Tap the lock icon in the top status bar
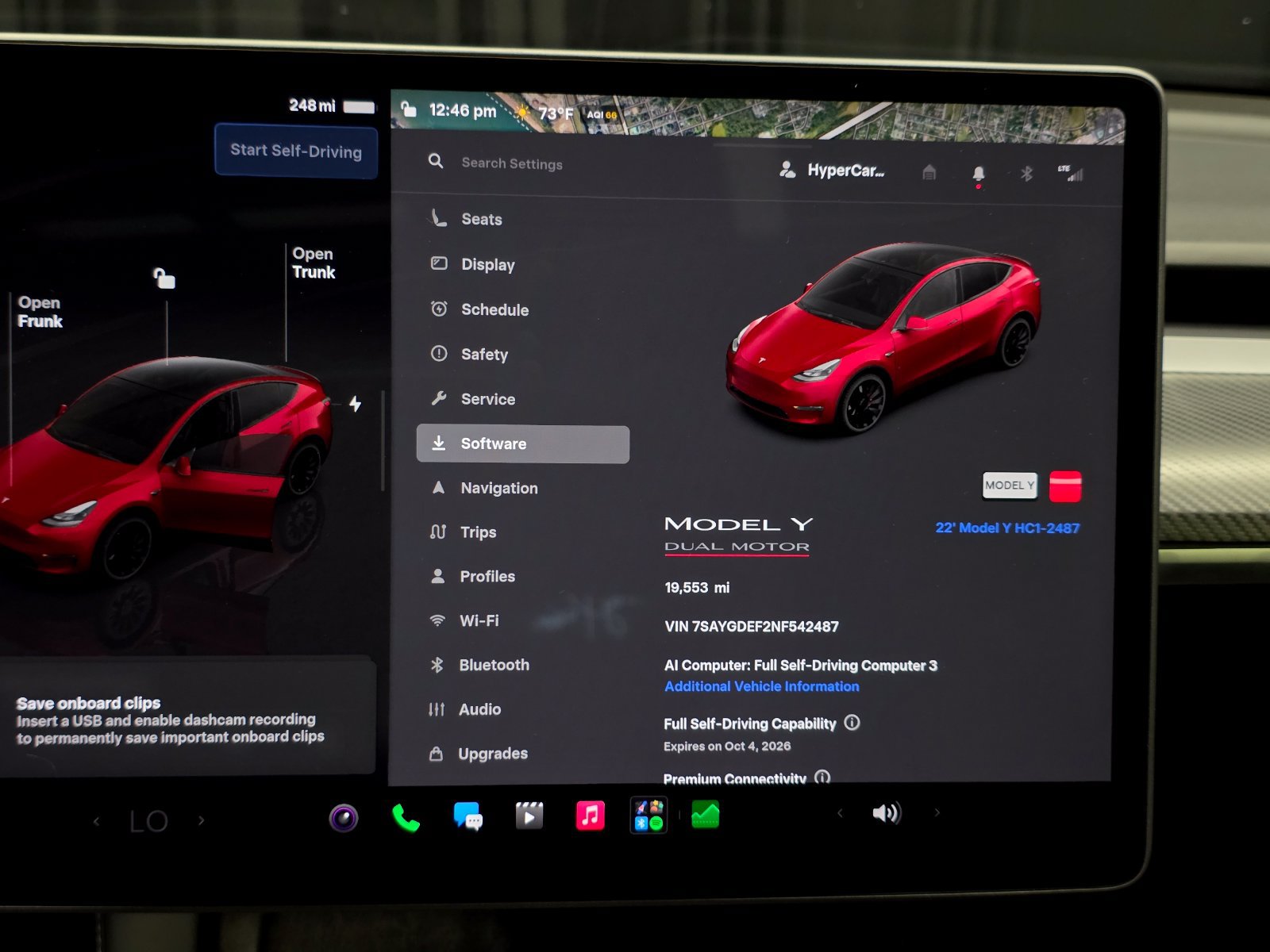1270x952 pixels. tap(409, 109)
